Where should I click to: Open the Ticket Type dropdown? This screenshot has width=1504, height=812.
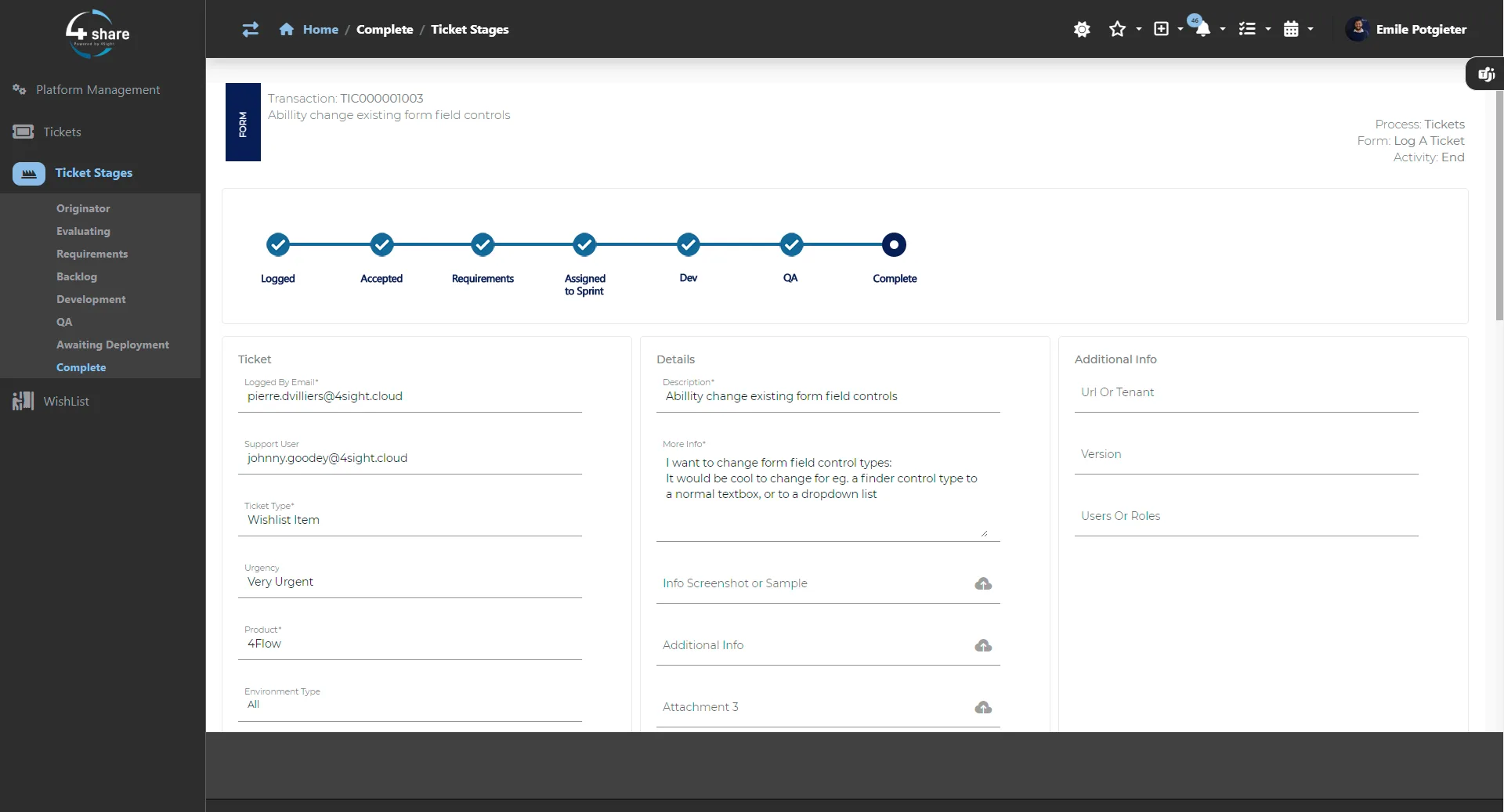pos(410,518)
